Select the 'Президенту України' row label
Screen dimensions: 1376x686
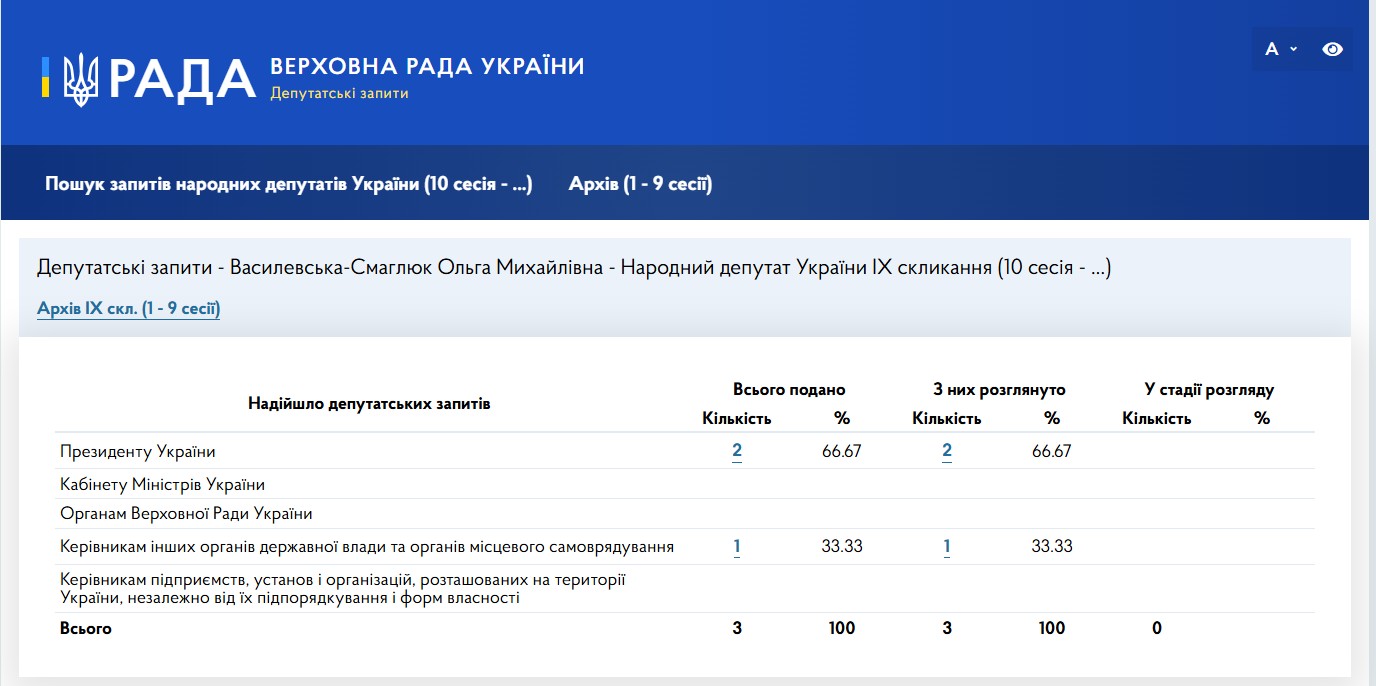pos(138,452)
